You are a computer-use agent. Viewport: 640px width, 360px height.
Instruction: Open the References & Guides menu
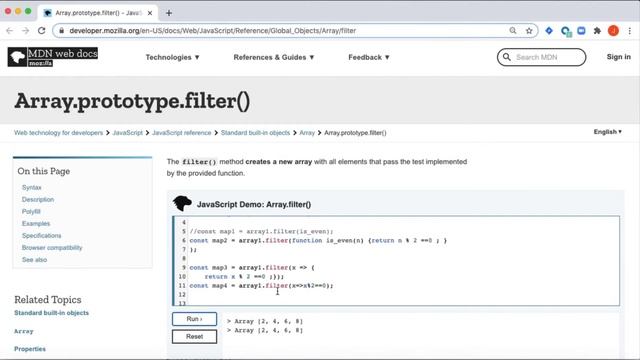pyautogui.click(x=274, y=57)
